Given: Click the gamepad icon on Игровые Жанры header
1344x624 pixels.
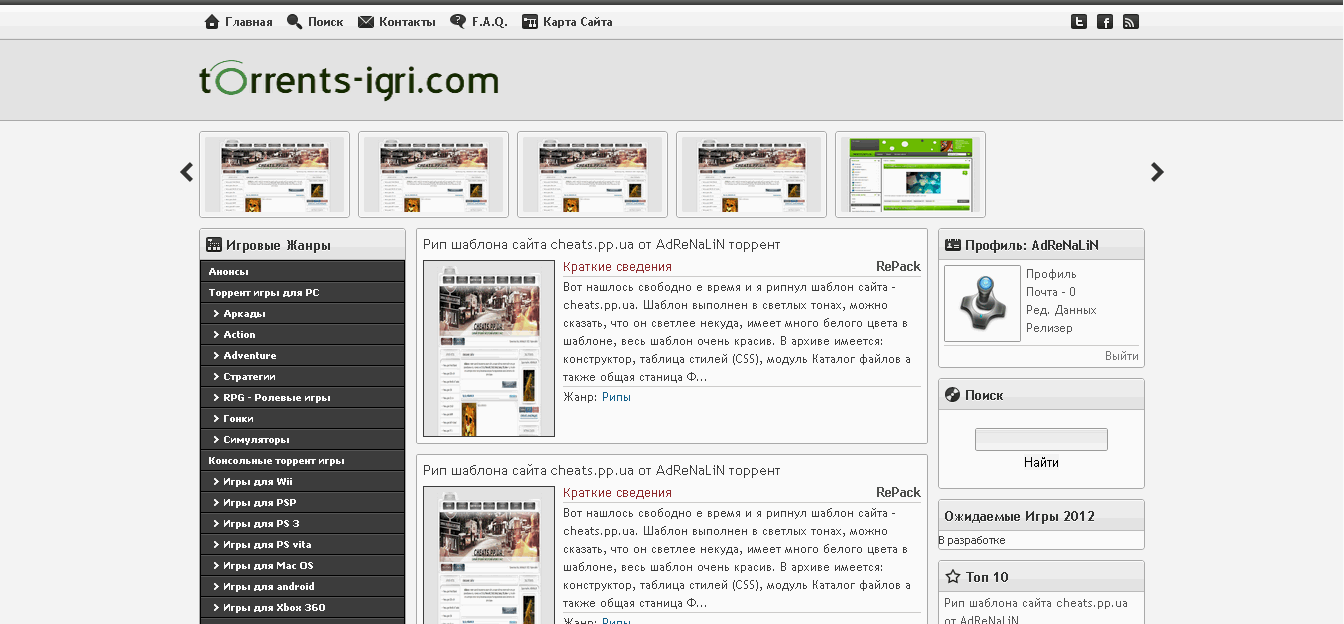Looking at the screenshot, I should tap(213, 243).
